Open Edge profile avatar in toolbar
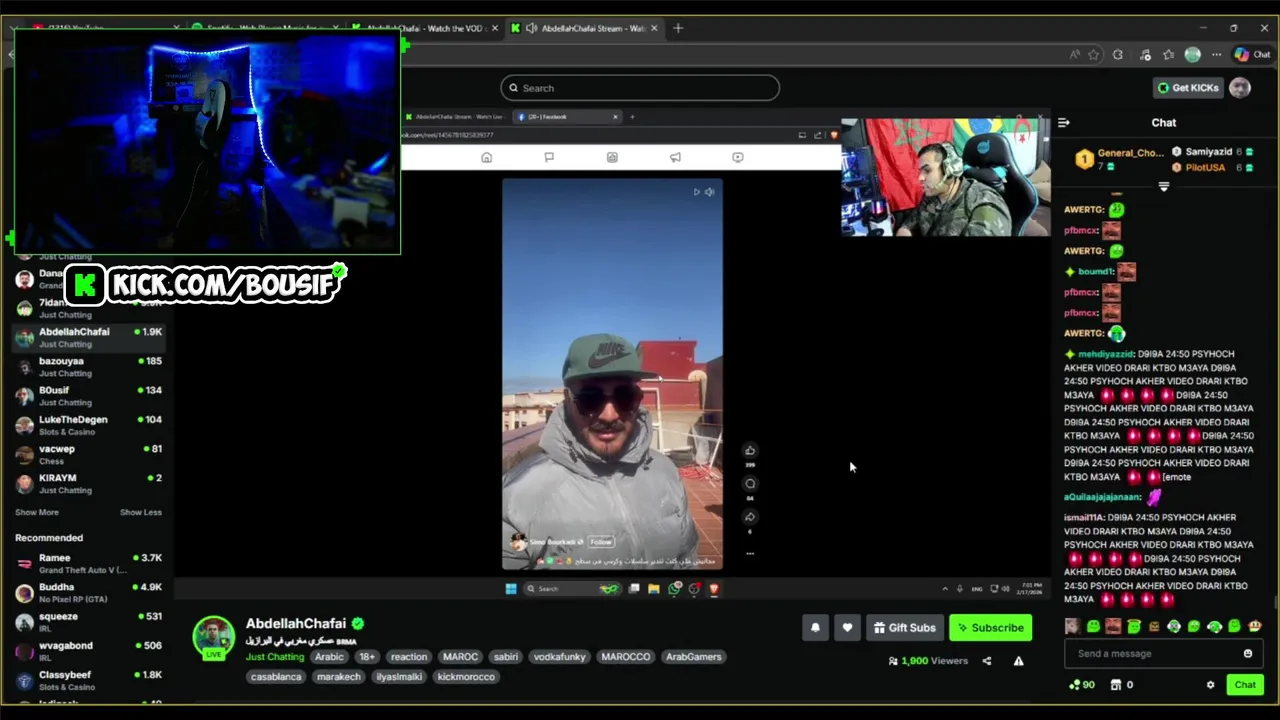This screenshot has height=720, width=1280. click(1192, 55)
